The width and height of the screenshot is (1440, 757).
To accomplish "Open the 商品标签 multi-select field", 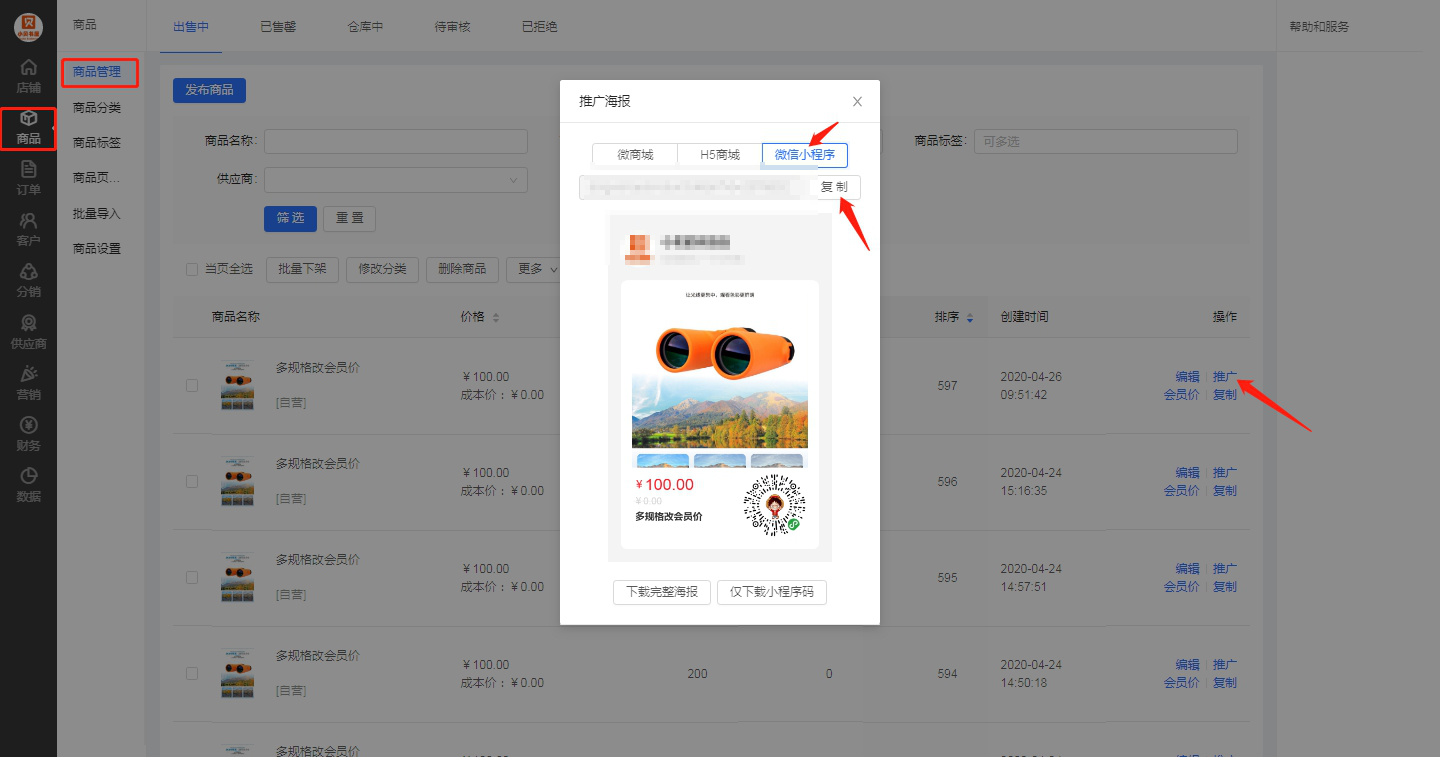I will tap(1105, 142).
